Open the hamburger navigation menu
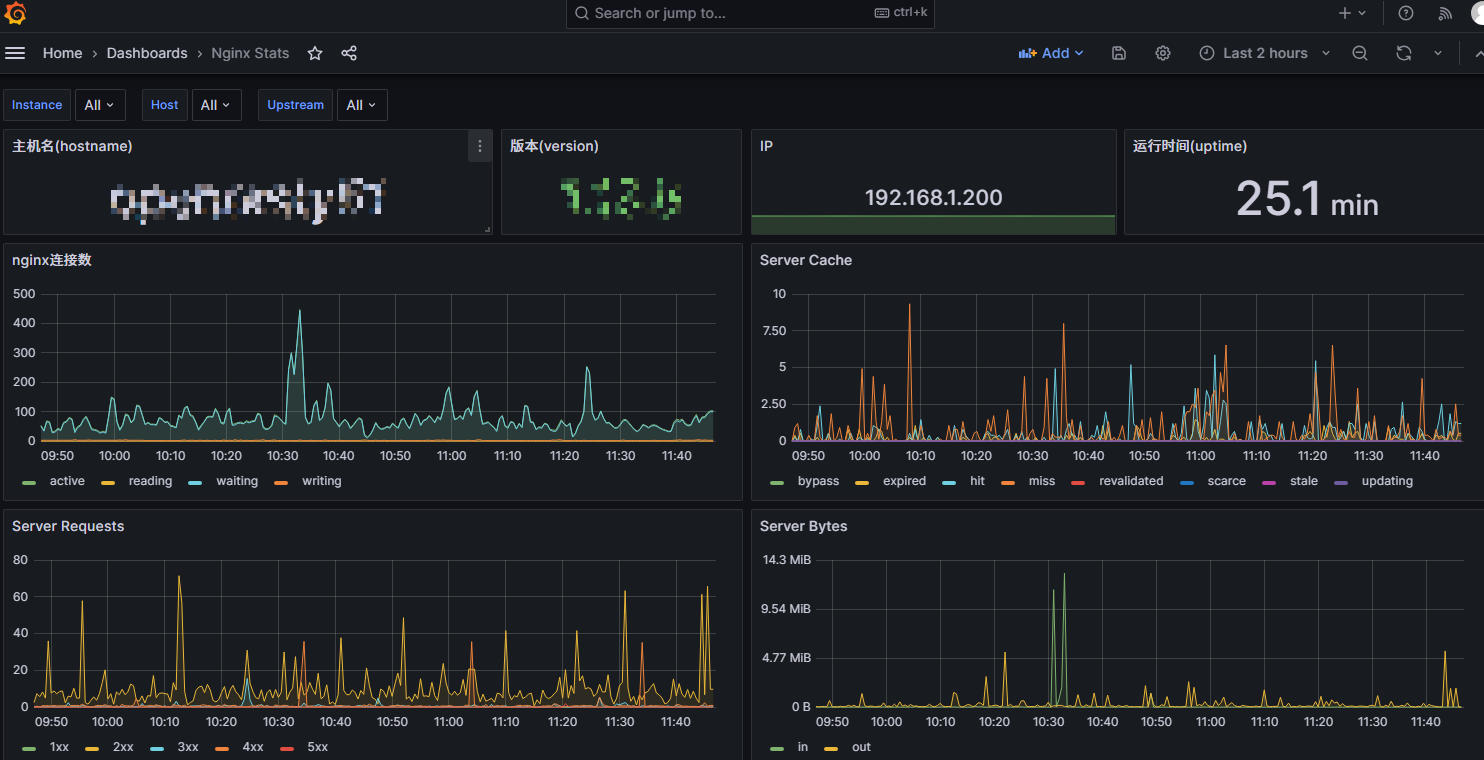This screenshot has height=760, width=1484. coord(15,53)
